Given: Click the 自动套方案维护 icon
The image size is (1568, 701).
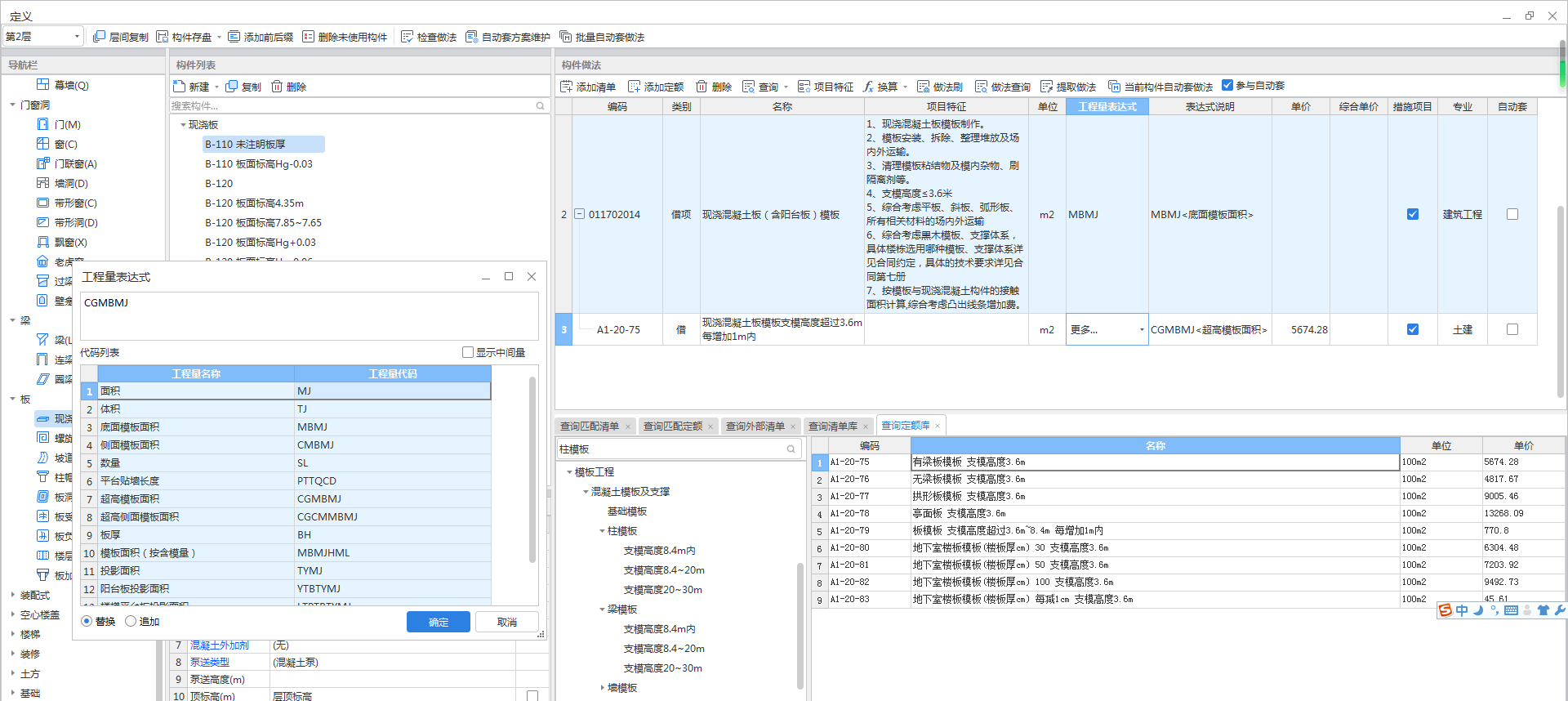Looking at the screenshot, I should pyautogui.click(x=472, y=37).
